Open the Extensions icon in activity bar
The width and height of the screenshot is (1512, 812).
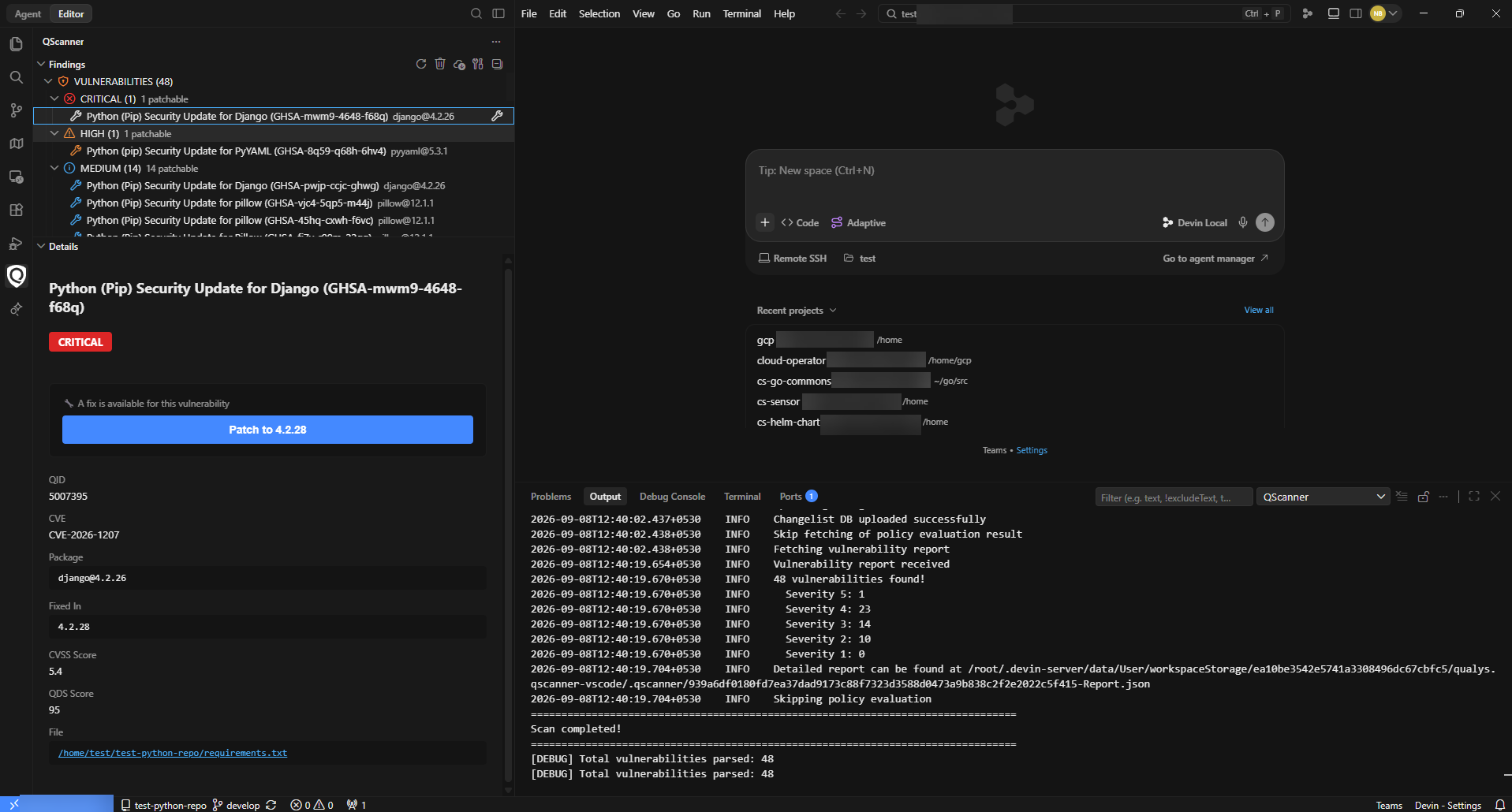pos(16,210)
